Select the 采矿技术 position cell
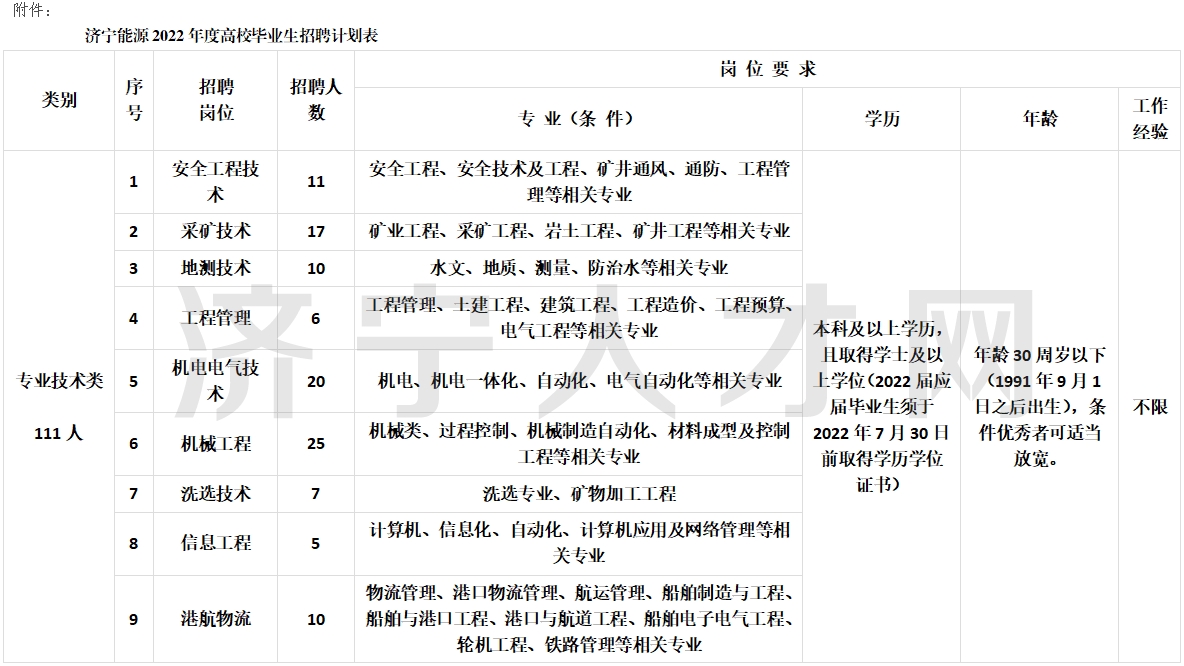This screenshot has width=1184, height=666. coord(215,231)
